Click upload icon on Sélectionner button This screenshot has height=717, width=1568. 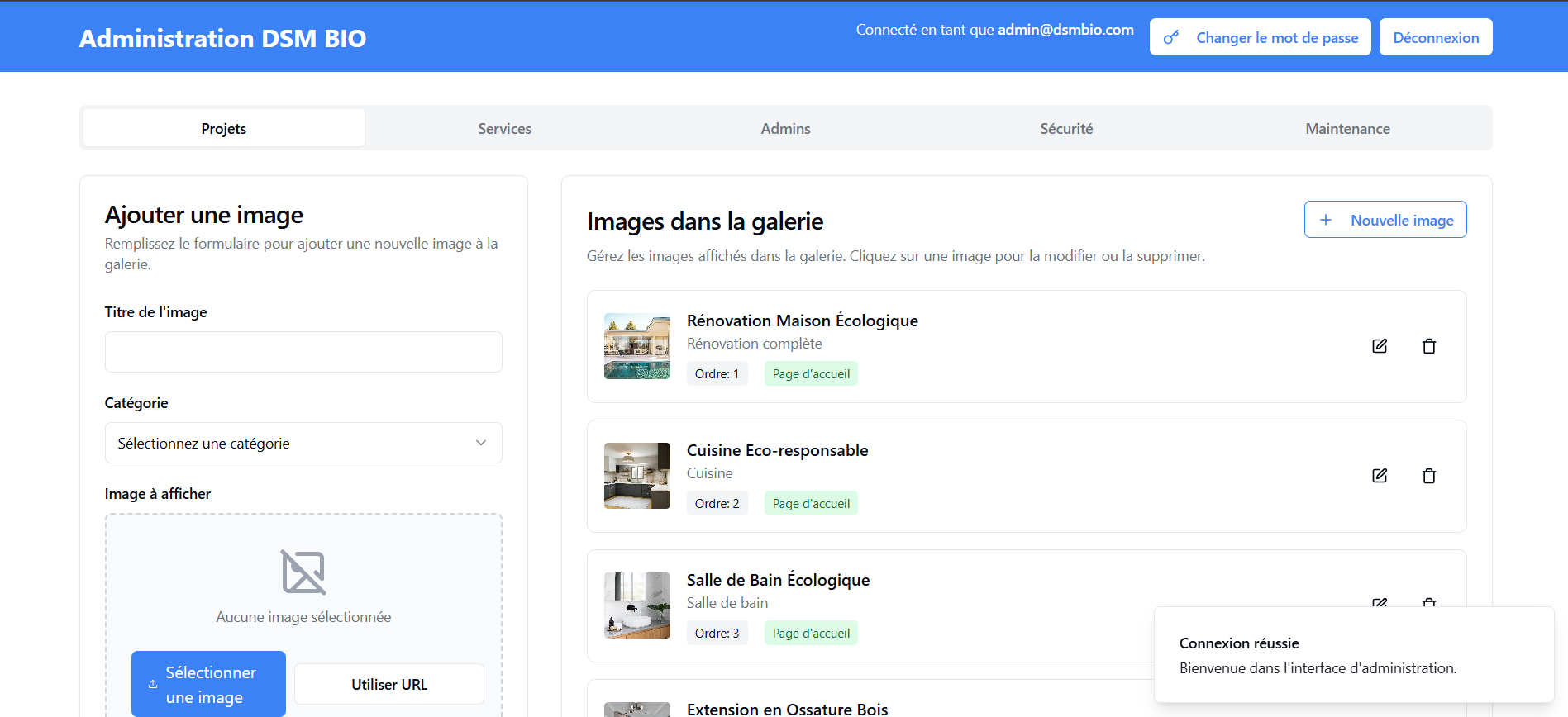point(153,685)
